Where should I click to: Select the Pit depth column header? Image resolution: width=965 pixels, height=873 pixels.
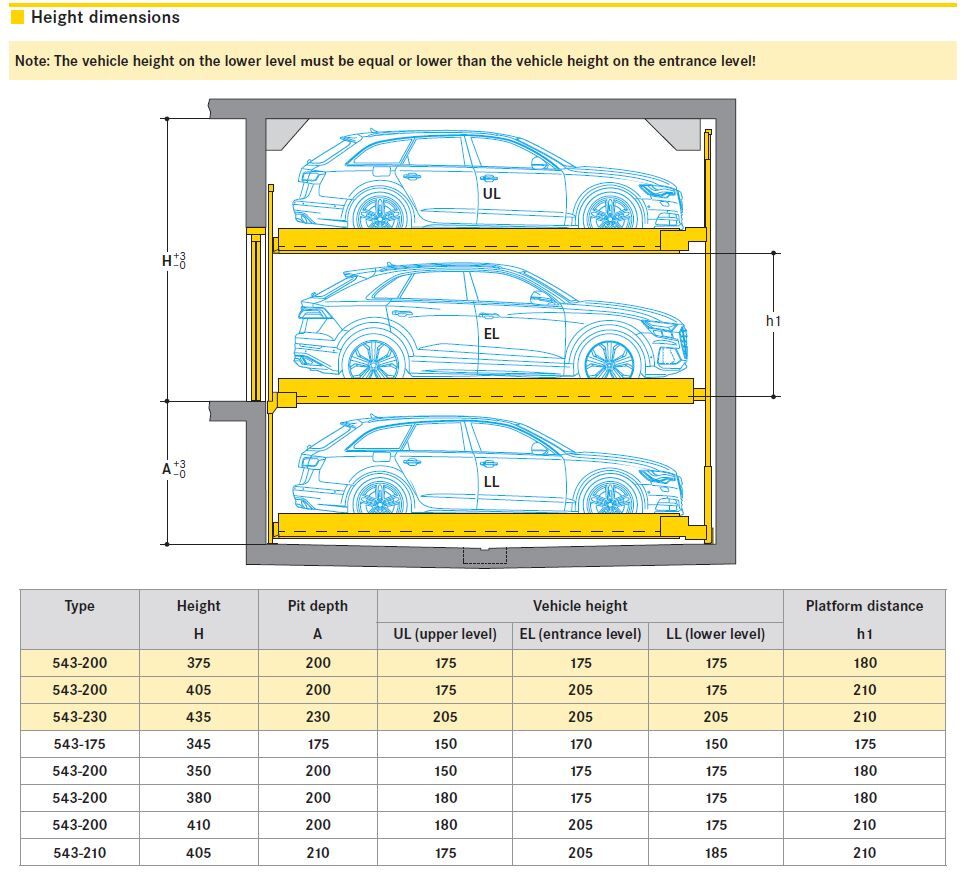[317, 606]
